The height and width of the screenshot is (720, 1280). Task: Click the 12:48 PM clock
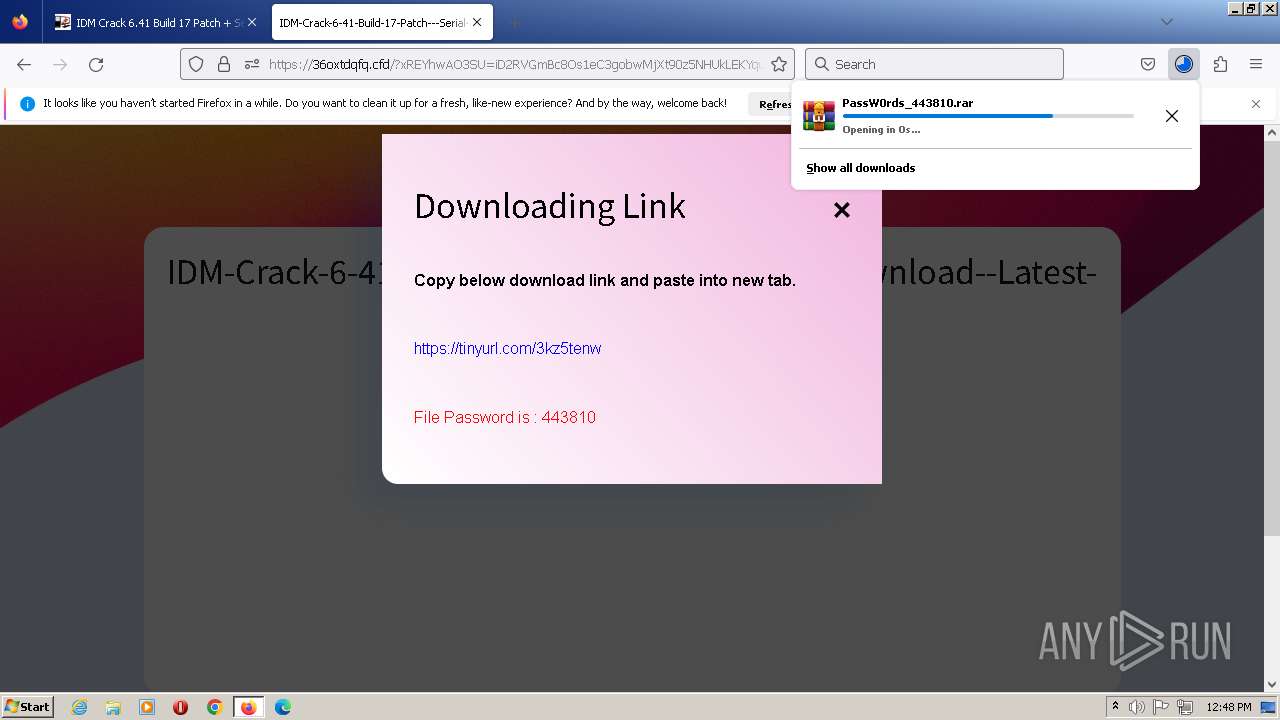pyautogui.click(x=1229, y=707)
